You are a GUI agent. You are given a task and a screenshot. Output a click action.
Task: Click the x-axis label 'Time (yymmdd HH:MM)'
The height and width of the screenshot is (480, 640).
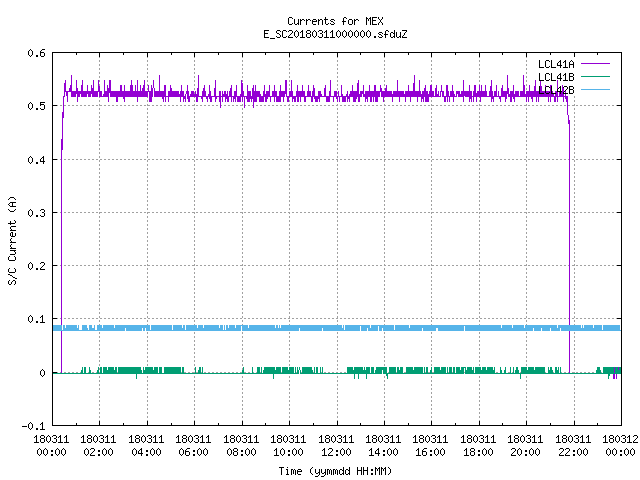[335, 471]
